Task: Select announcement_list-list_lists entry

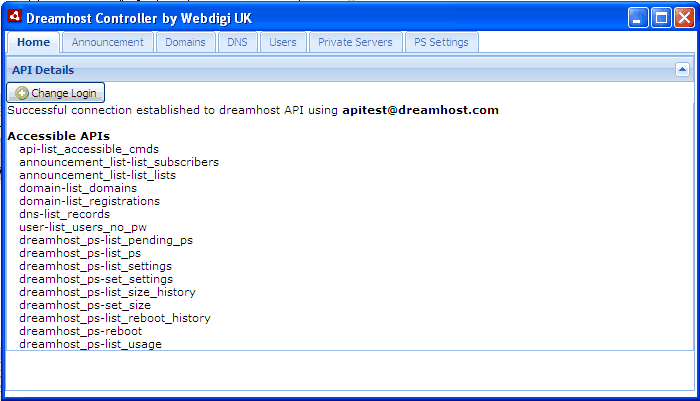Action: (97, 175)
